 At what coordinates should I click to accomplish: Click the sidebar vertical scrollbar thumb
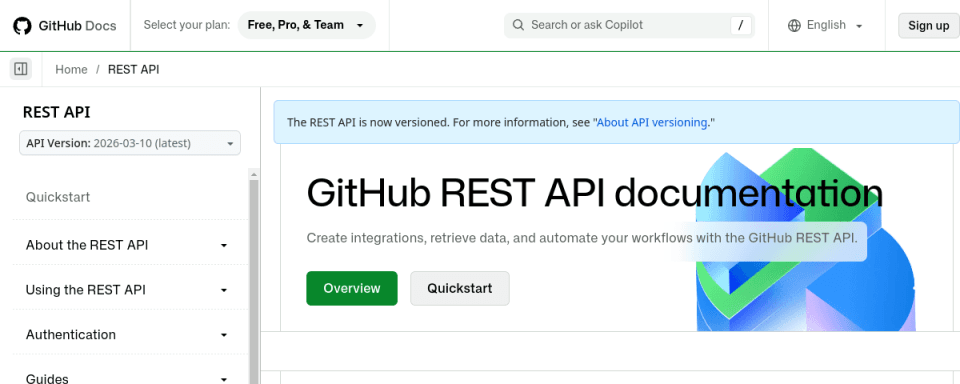[254, 282]
